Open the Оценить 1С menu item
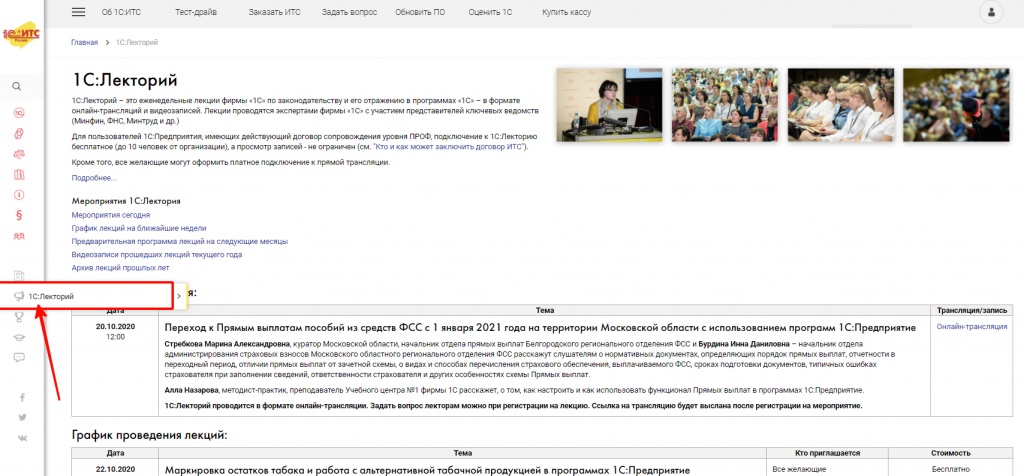The image size is (1024, 476). [490, 12]
